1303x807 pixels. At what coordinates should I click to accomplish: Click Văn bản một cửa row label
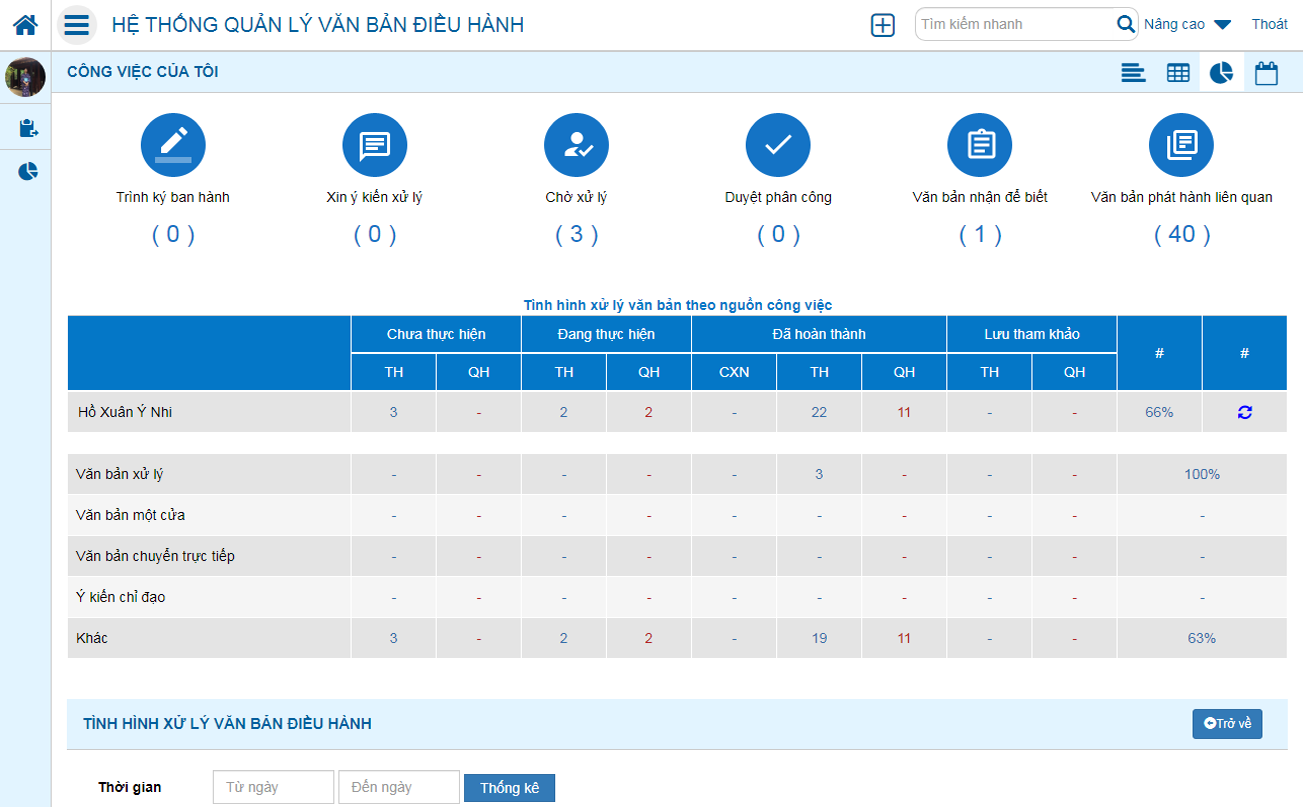pos(130,515)
